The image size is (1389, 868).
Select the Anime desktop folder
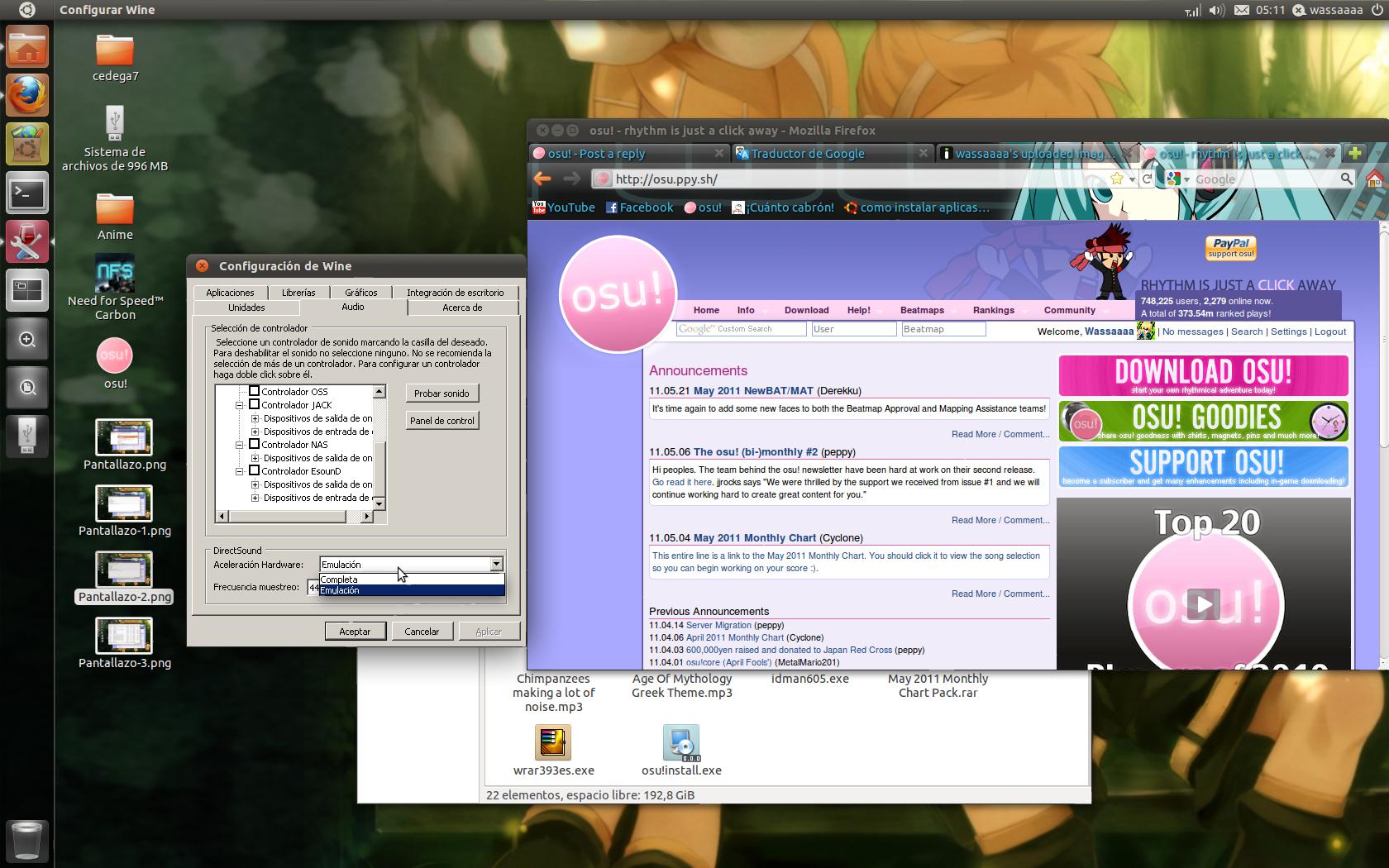coord(115,217)
